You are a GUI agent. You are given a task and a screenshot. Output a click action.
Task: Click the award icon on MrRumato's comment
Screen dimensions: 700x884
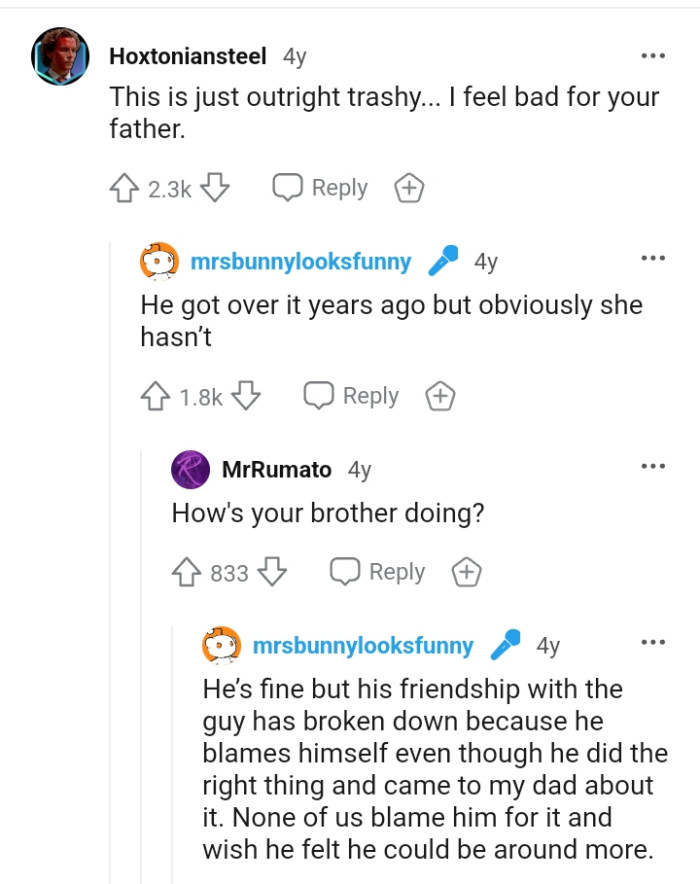pos(466,571)
